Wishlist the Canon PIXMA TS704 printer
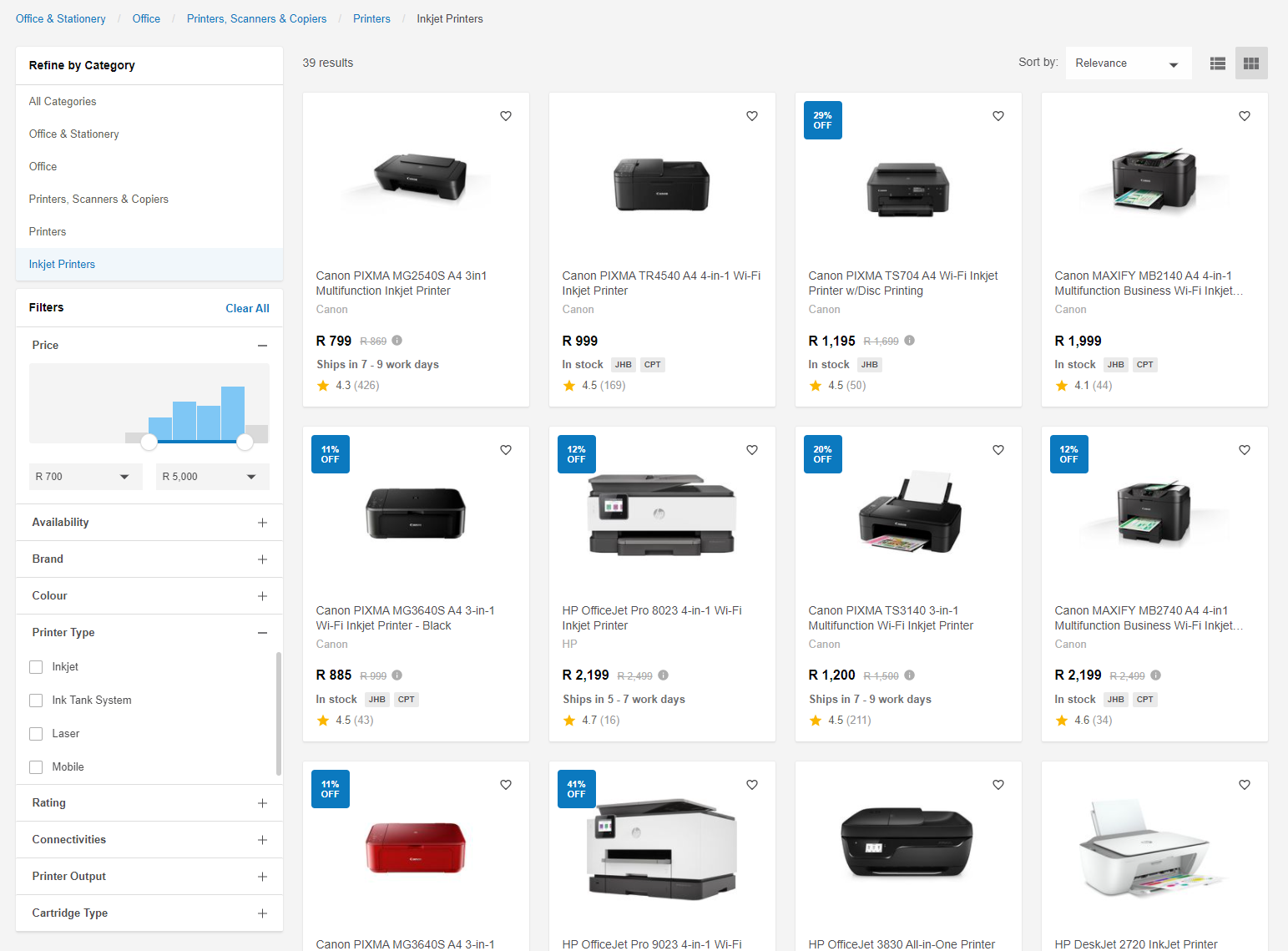This screenshot has height=951, width=1288. (998, 116)
